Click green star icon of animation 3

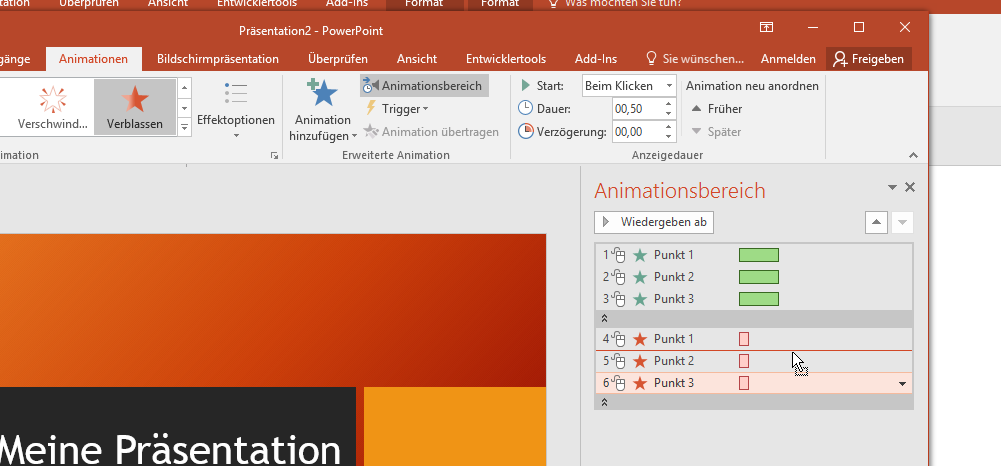pos(640,299)
